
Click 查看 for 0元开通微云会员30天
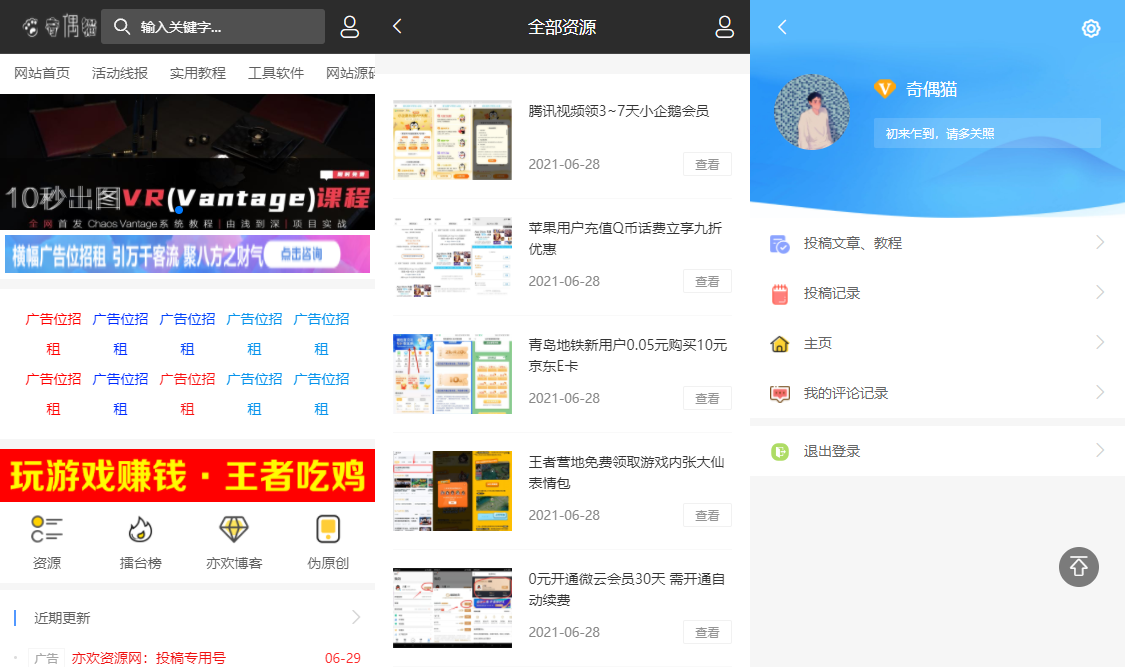click(707, 632)
